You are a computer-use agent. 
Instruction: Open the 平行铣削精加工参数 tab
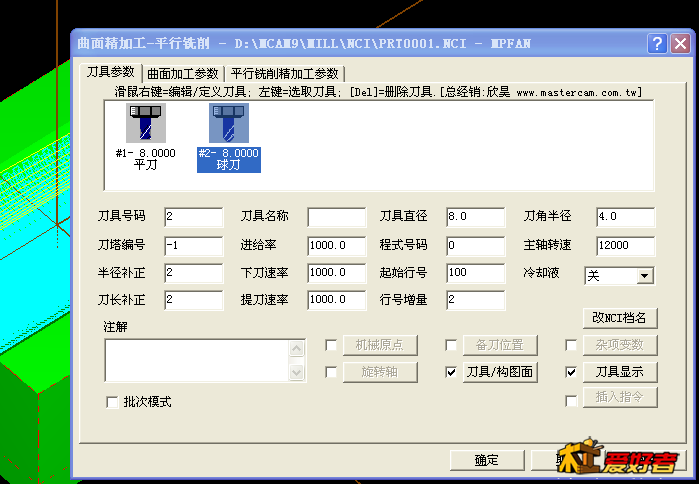click(x=285, y=74)
